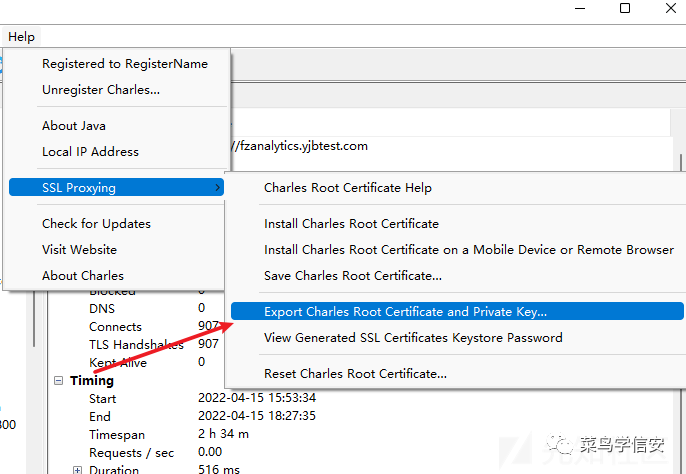Select the DNS row label

tap(102, 309)
